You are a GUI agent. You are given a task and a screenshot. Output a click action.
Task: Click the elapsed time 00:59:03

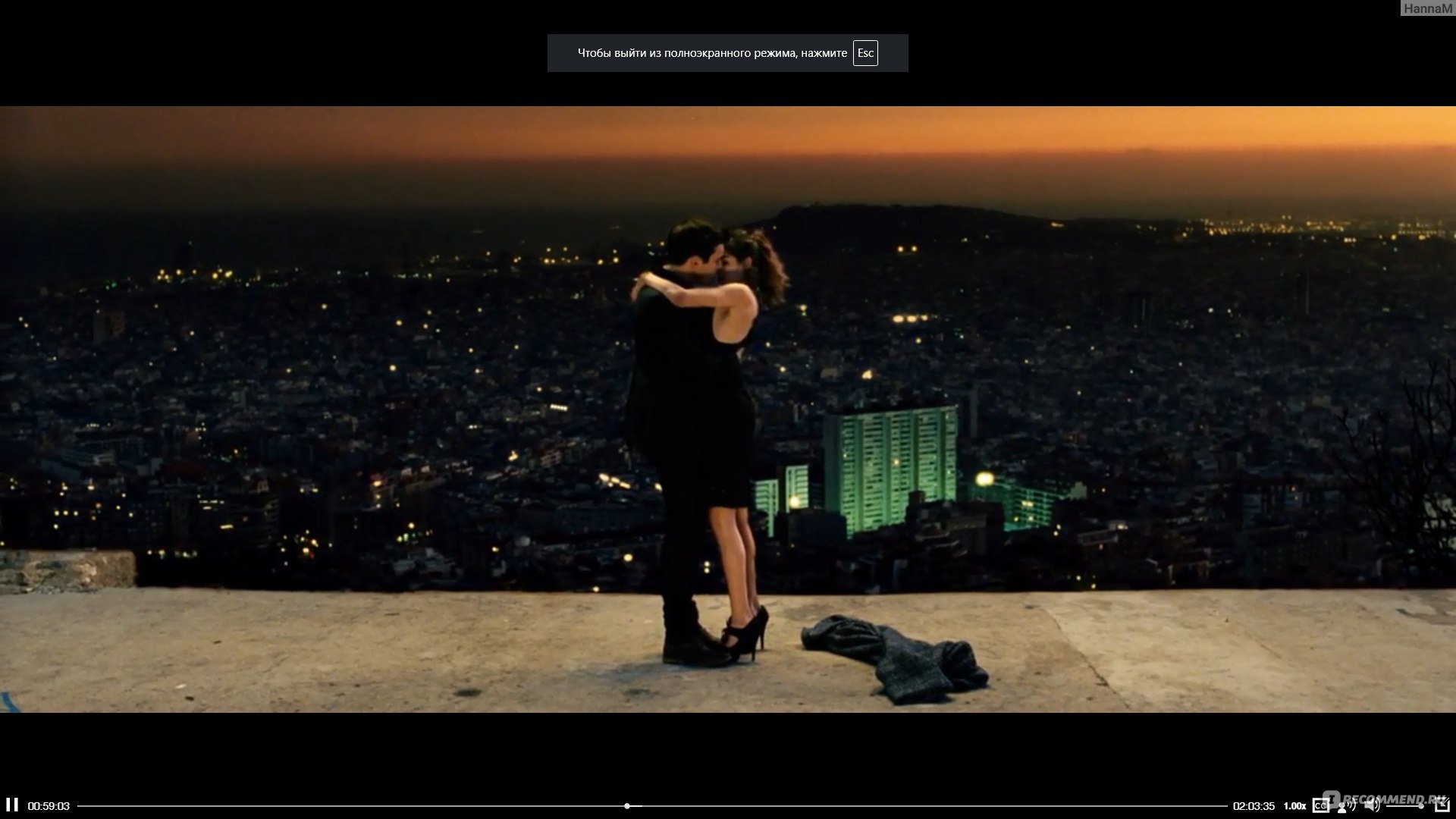[x=49, y=806]
